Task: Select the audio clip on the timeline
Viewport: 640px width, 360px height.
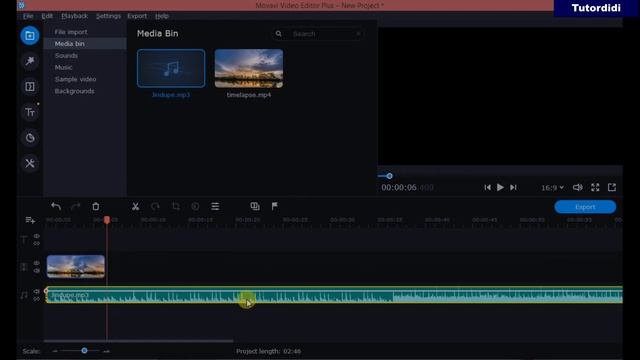Action: coord(334,295)
